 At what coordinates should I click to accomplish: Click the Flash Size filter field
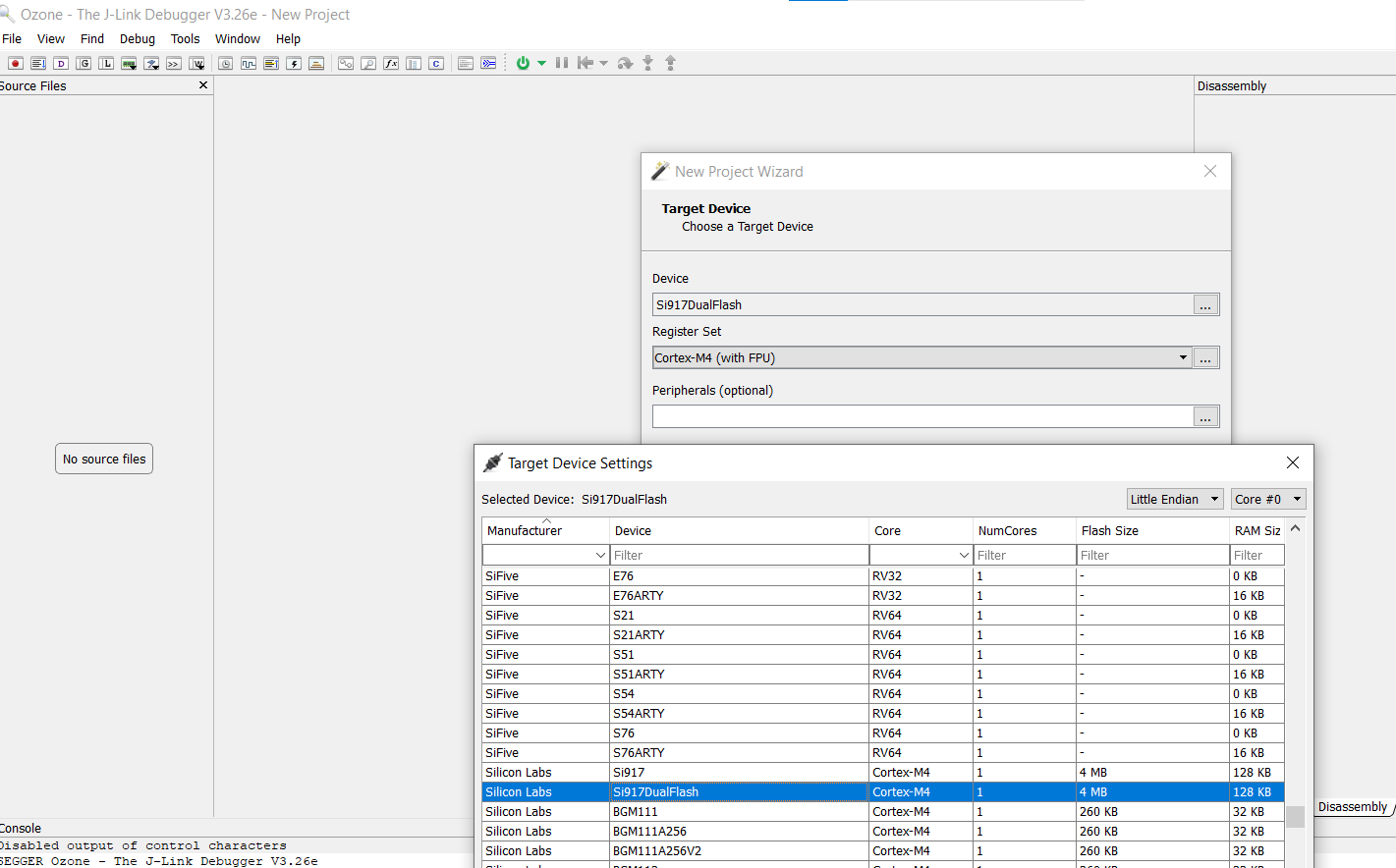(1152, 556)
